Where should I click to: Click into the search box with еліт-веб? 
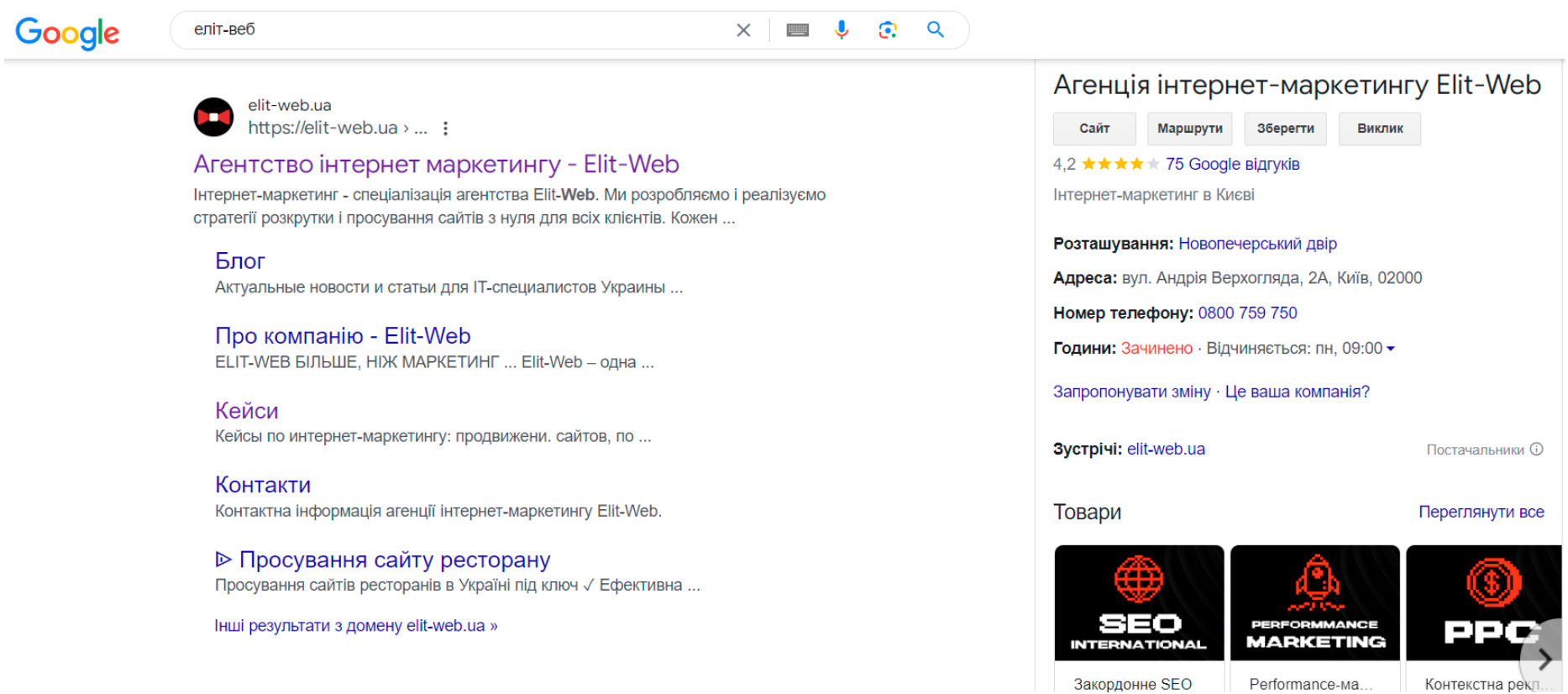(454, 30)
